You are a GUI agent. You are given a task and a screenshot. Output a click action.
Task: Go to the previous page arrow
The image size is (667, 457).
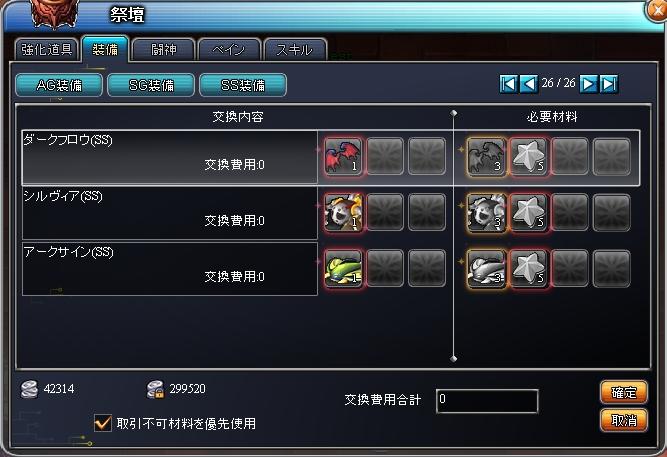click(529, 84)
